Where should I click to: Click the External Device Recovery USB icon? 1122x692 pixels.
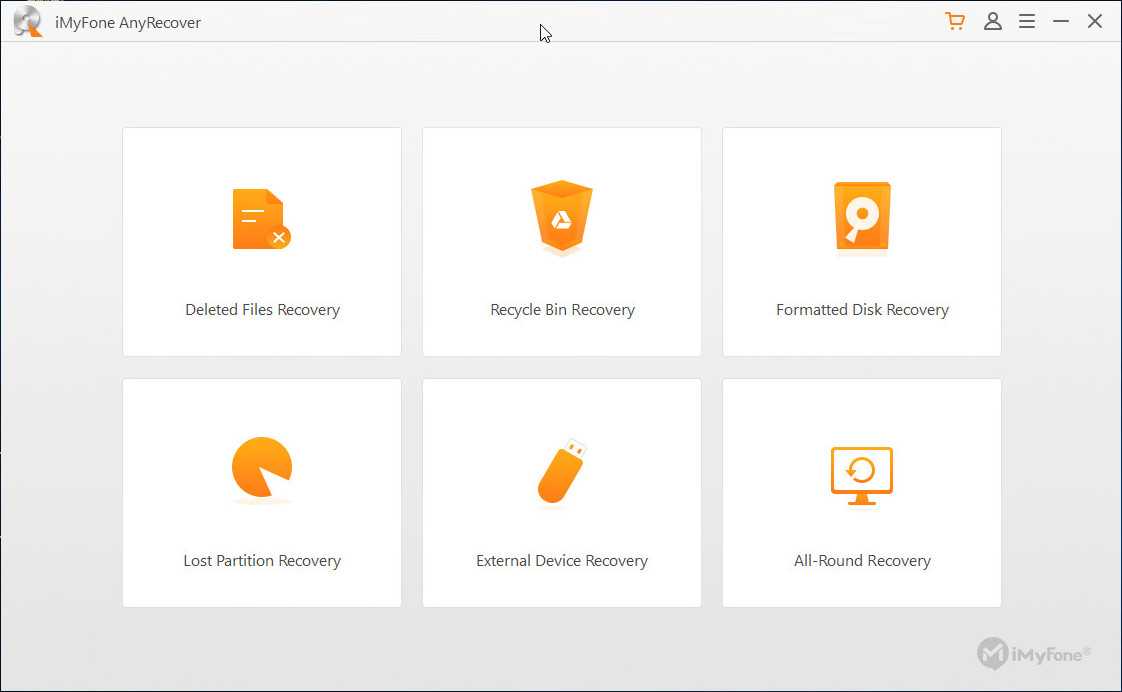[x=562, y=470]
